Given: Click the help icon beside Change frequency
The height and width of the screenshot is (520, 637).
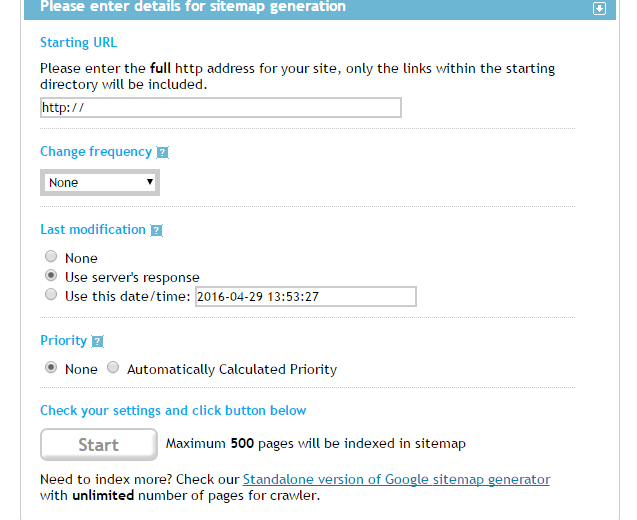Looking at the screenshot, I should (163, 153).
